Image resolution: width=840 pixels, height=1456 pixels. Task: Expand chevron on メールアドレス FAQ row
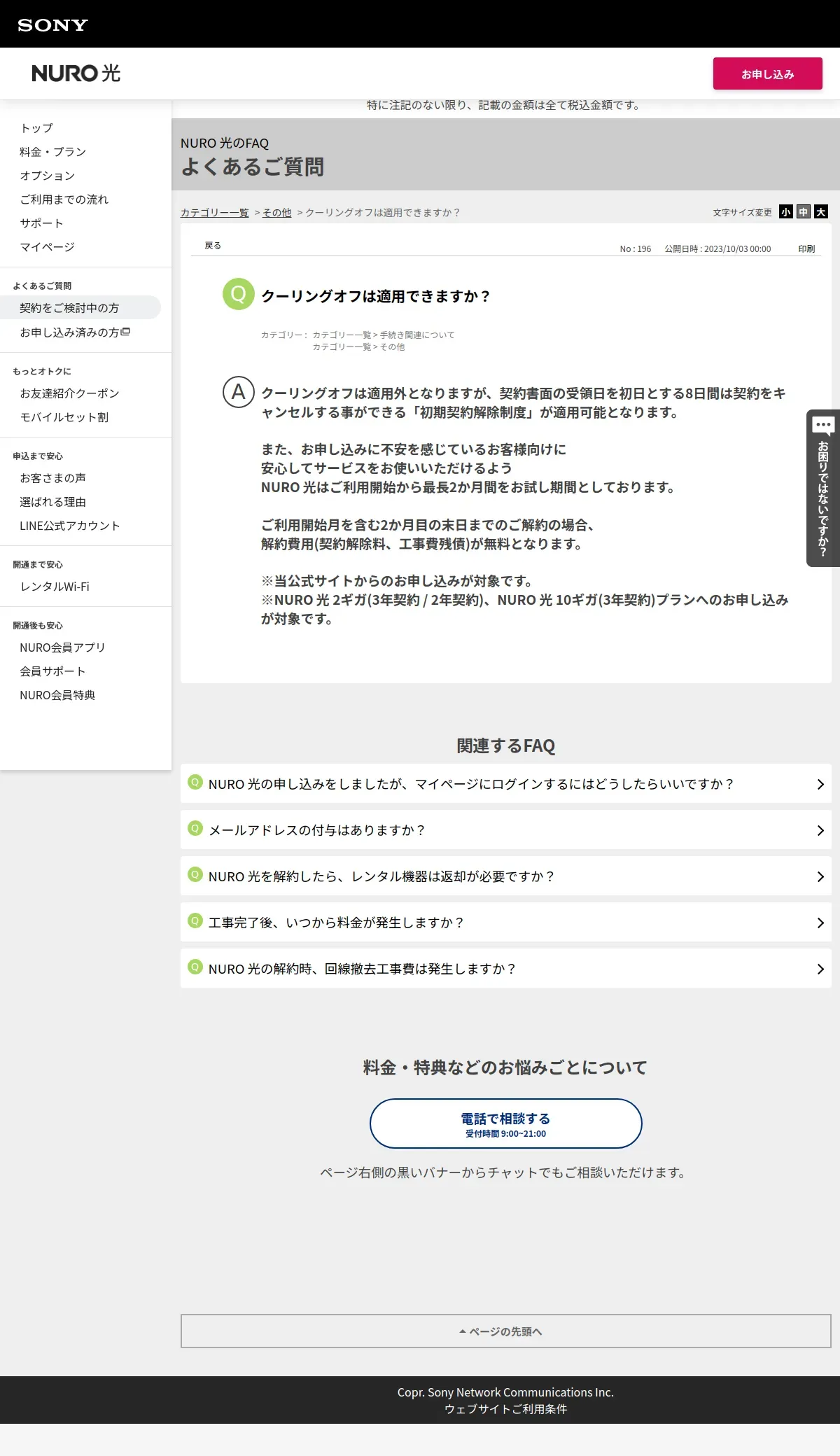click(820, 831)
